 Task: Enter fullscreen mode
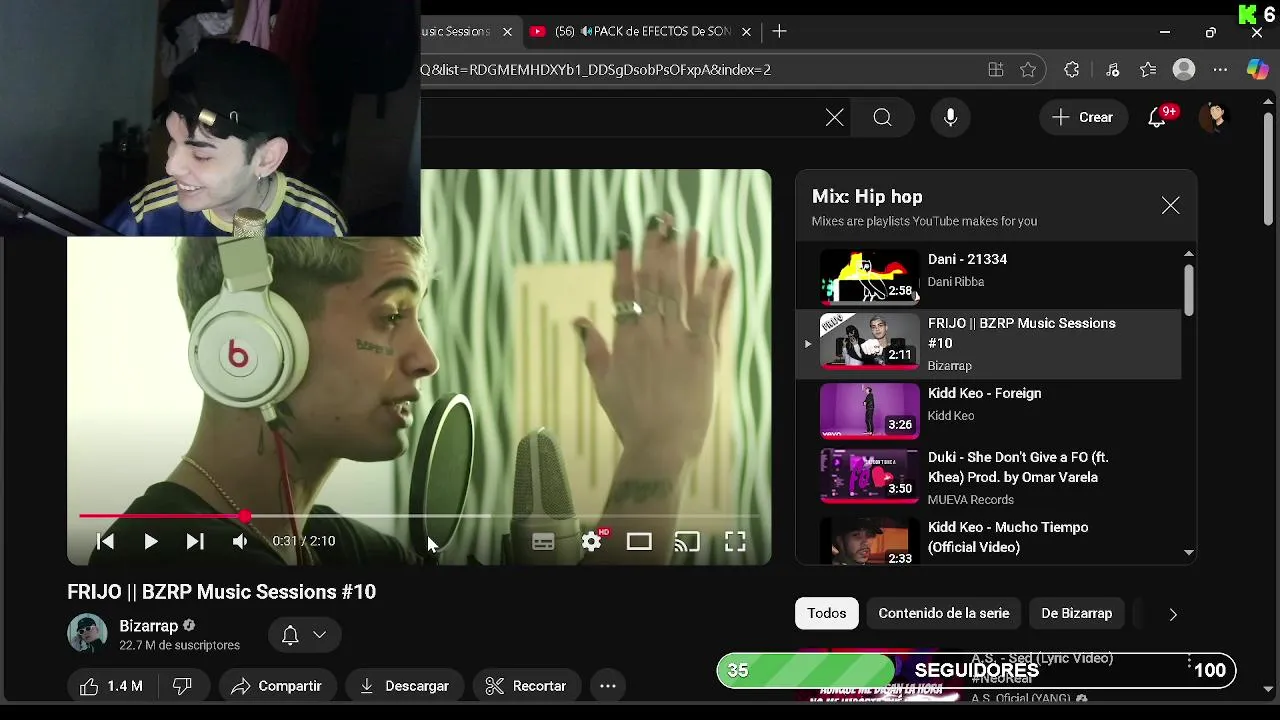coord(735,541)
